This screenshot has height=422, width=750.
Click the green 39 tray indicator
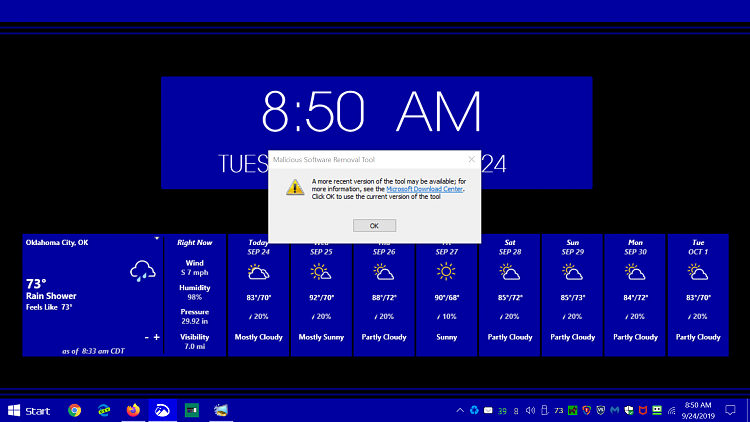pyautogui.click(x=502, y=411)
